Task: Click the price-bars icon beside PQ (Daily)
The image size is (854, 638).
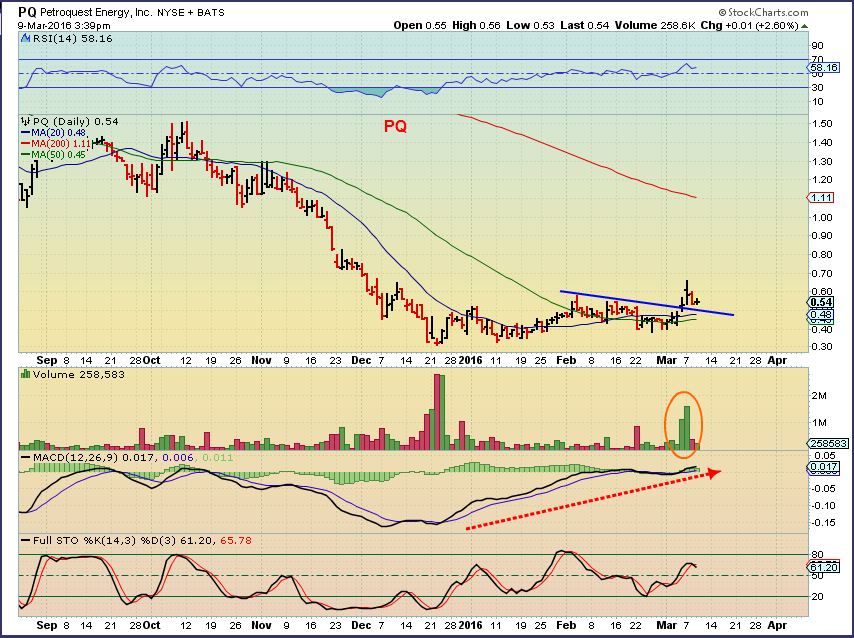Action: 26,121
